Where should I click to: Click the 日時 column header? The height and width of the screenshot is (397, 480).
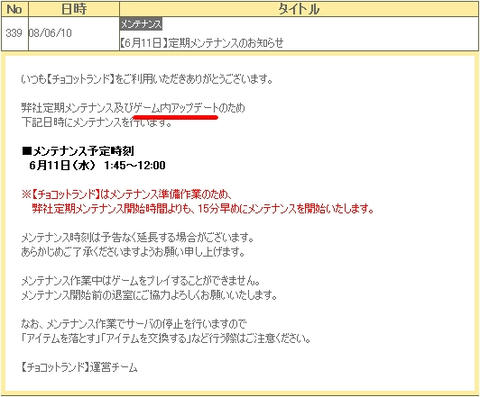(74, 9)
